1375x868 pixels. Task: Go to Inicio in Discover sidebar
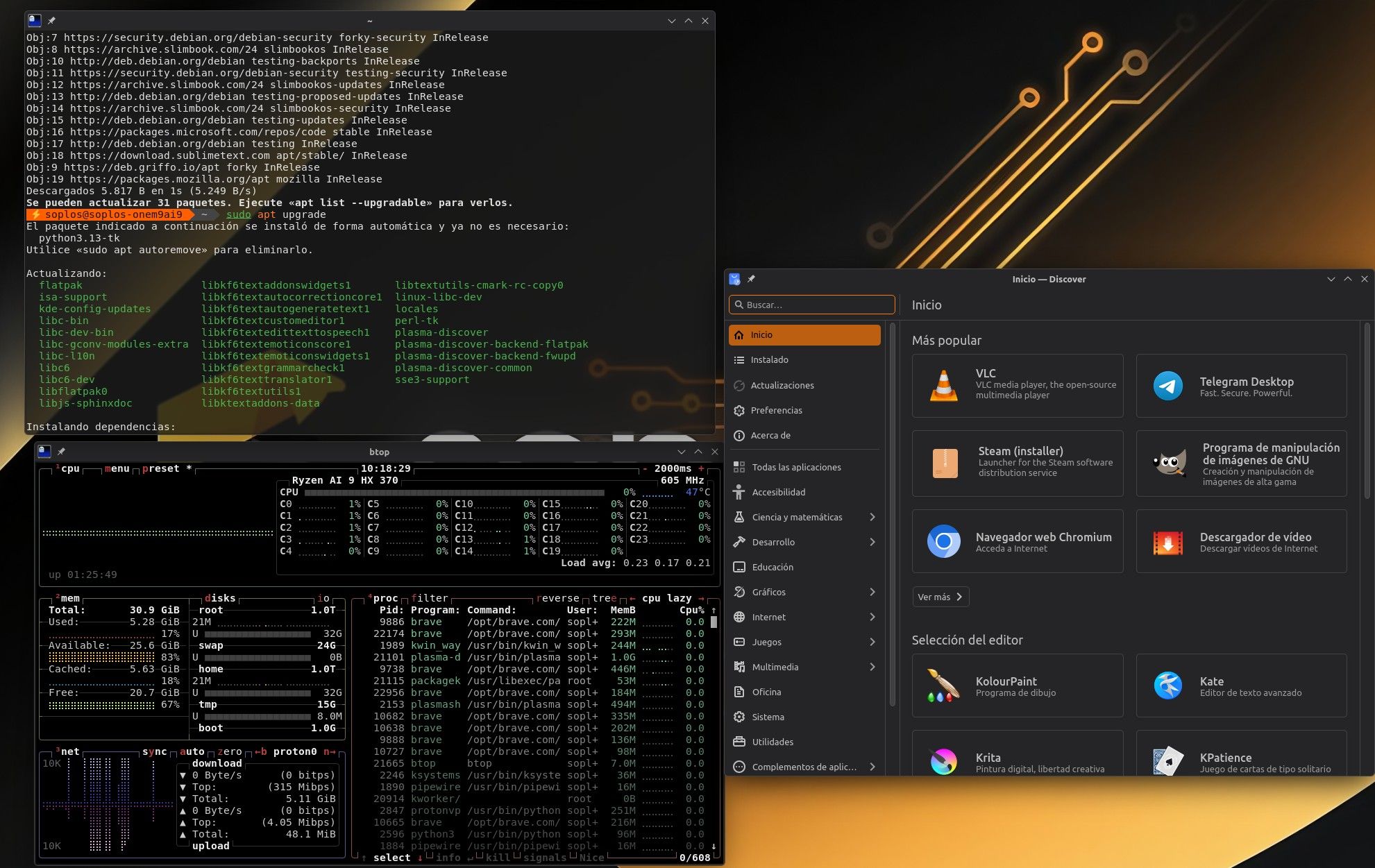pos(804,334)
